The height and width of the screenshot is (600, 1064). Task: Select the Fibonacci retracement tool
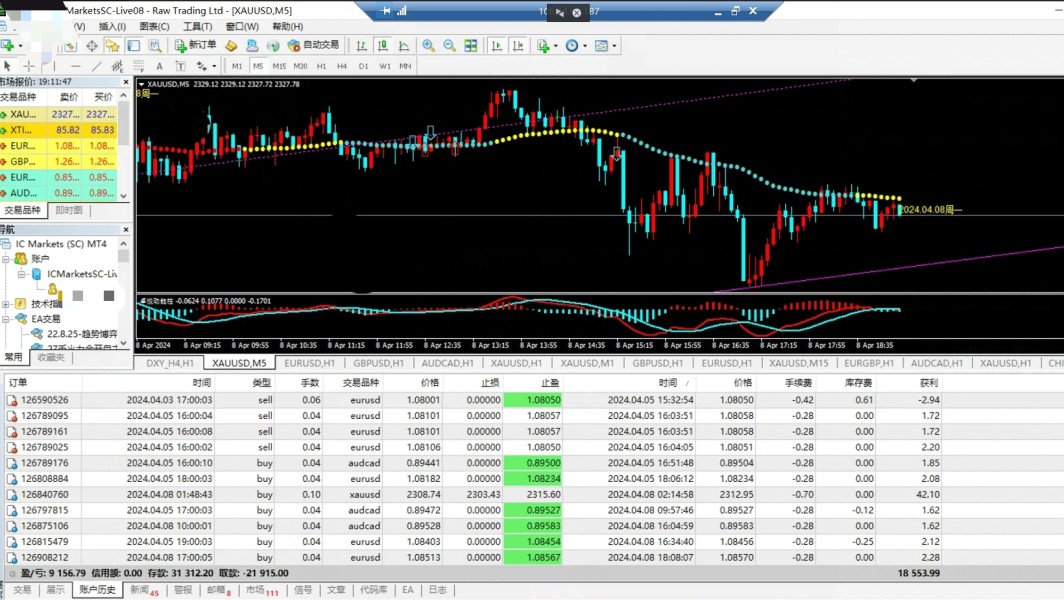138,66
